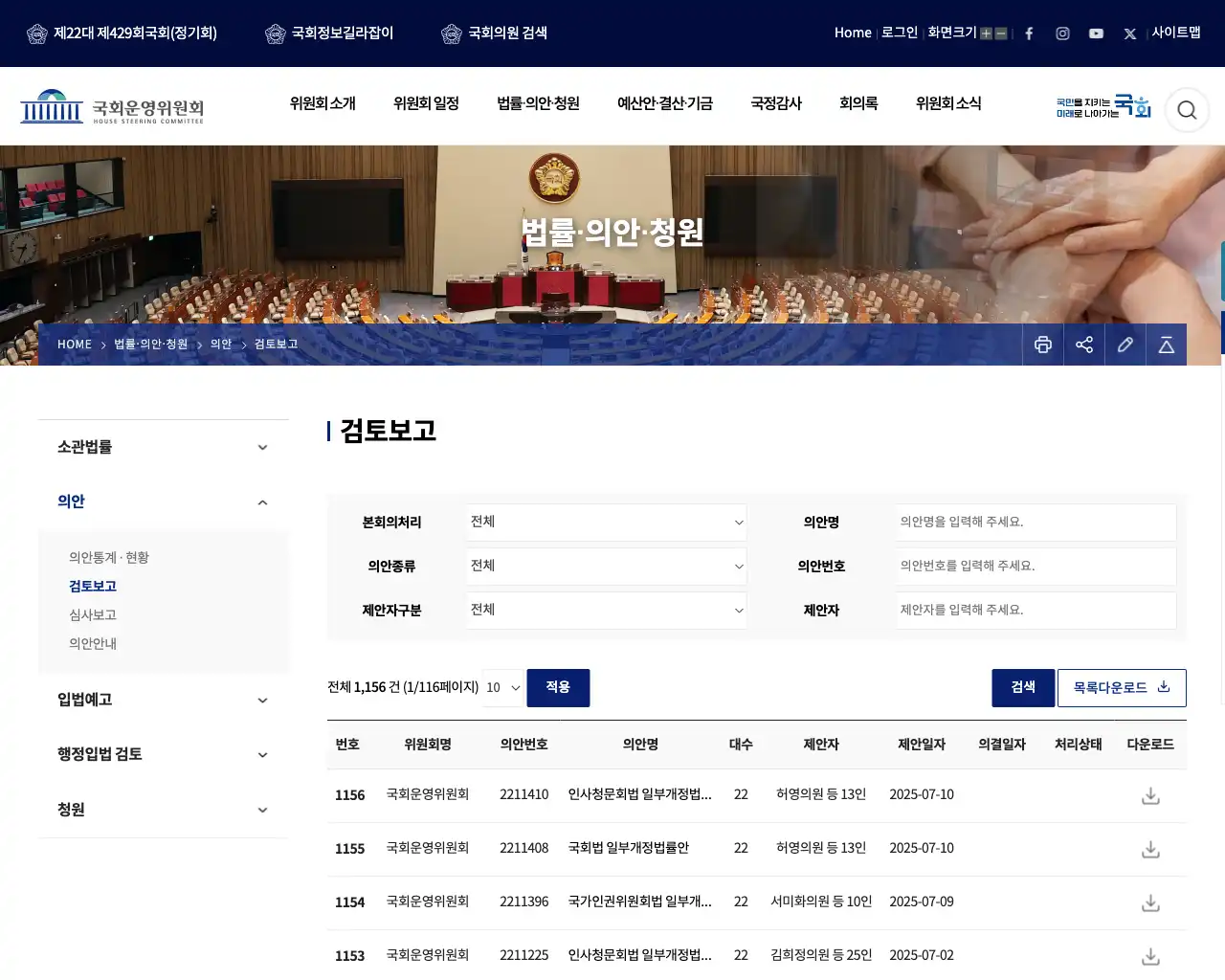Open the 의안통계 · 현황 sidebar link
1225x980 pixels.
(109, 558)
